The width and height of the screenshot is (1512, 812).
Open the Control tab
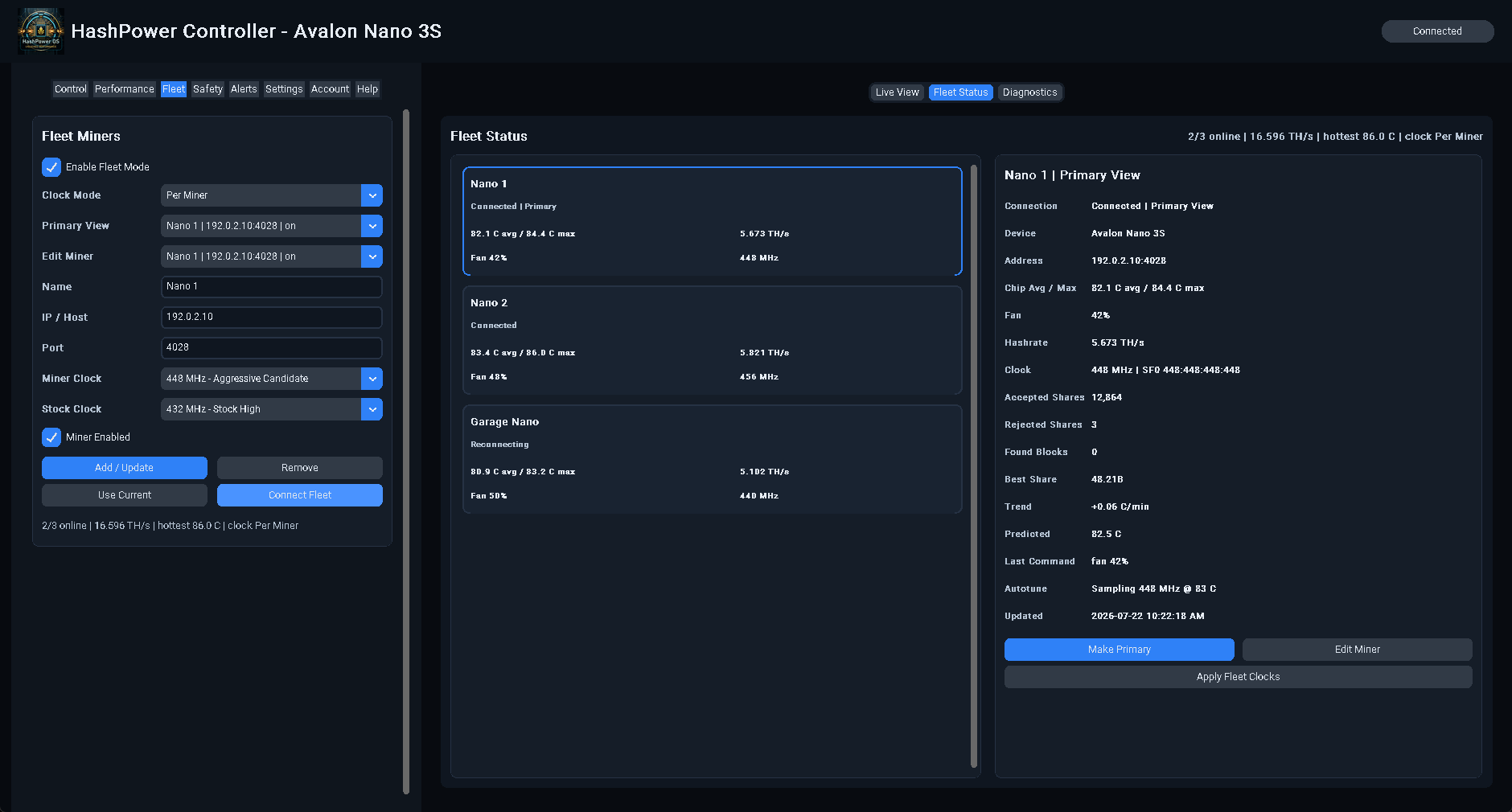pos(71,89)
